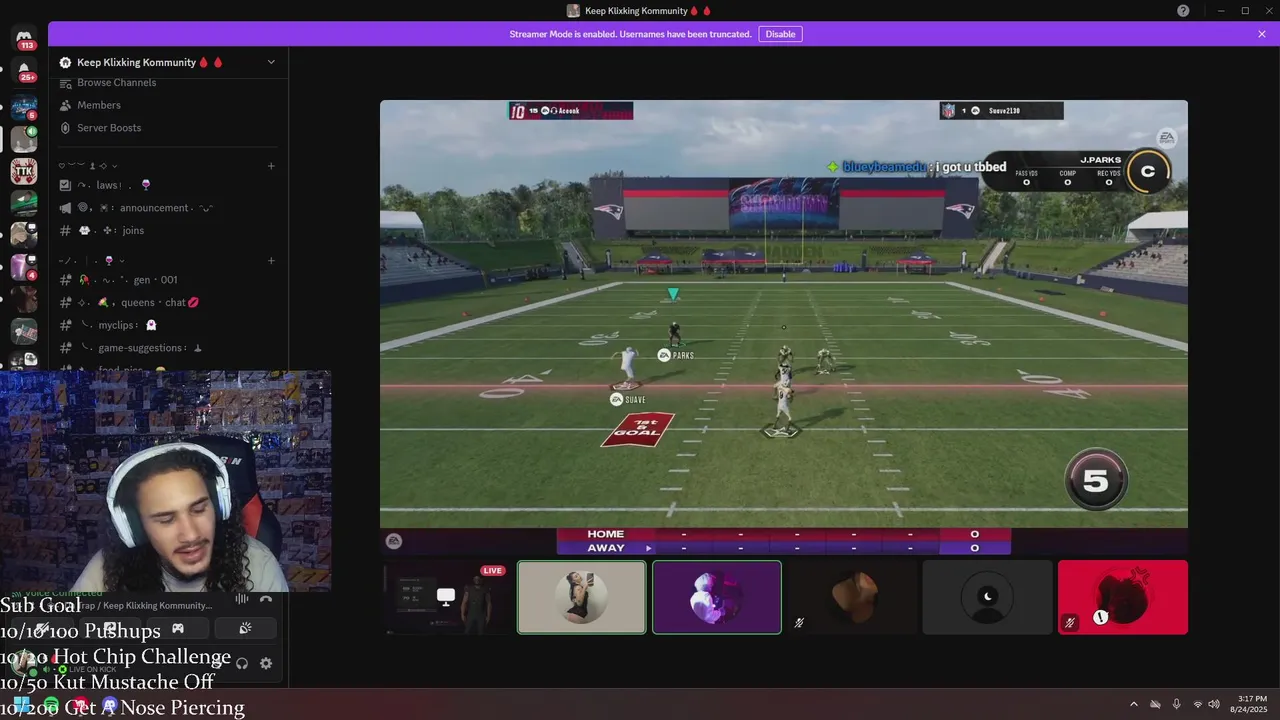Open the soundboard button
The height and width of the screenshot is (720, 1280).
(245, 628)
